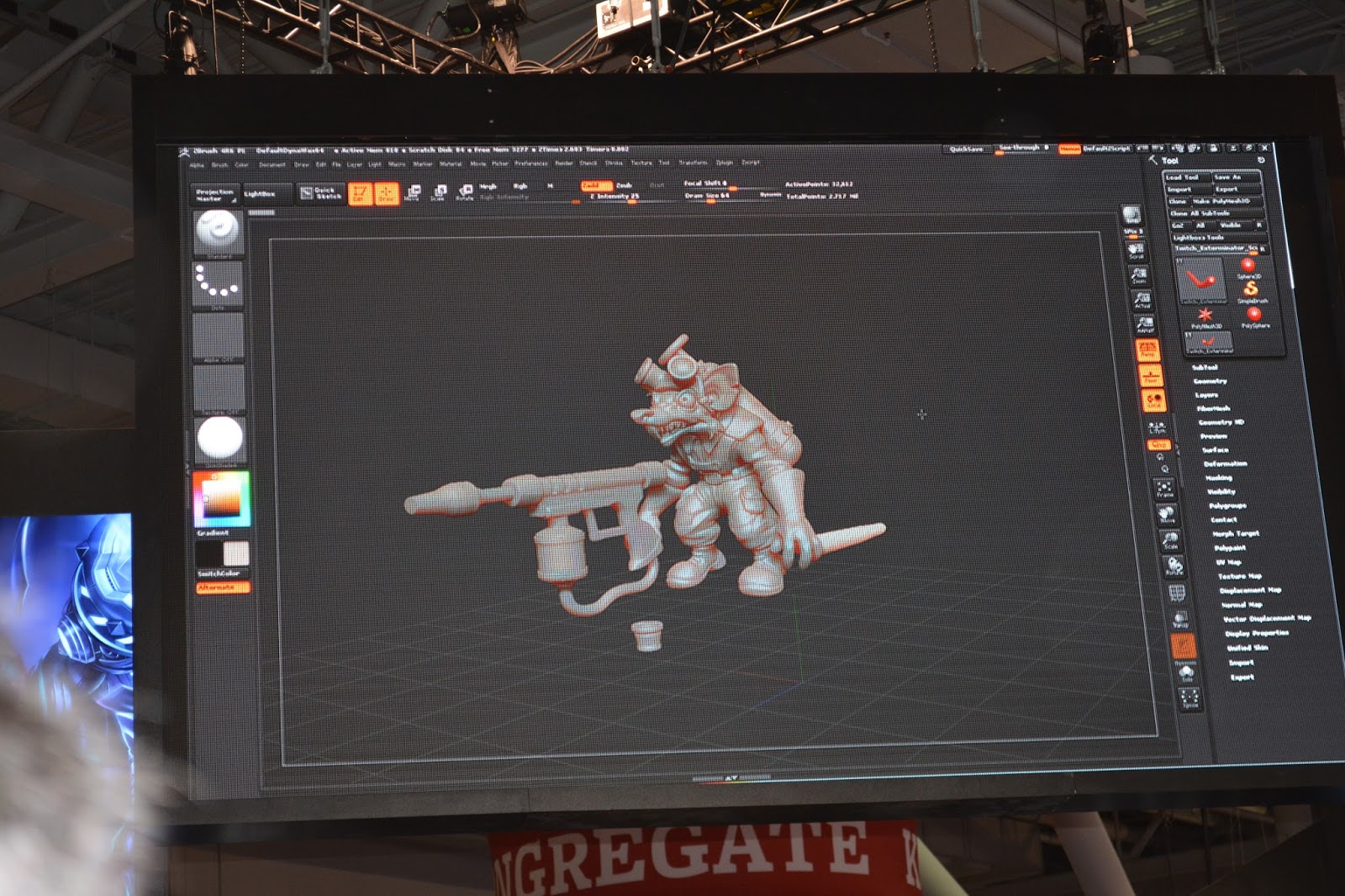1345x896 pixels.
Task: Click the Actual size icon
Action: 1142,300
